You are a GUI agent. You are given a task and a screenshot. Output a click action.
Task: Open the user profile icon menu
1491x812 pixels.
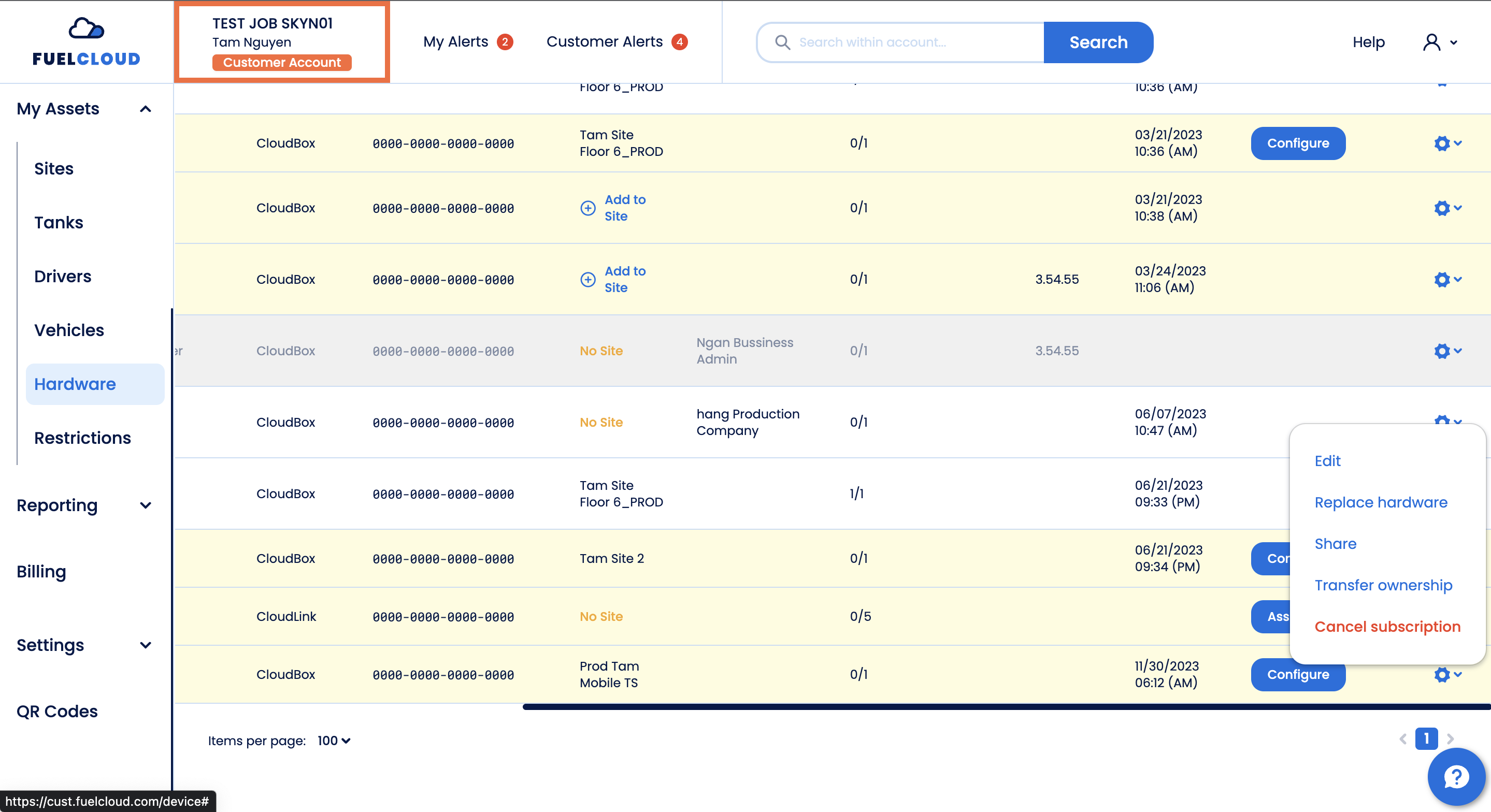[1431, 42]
